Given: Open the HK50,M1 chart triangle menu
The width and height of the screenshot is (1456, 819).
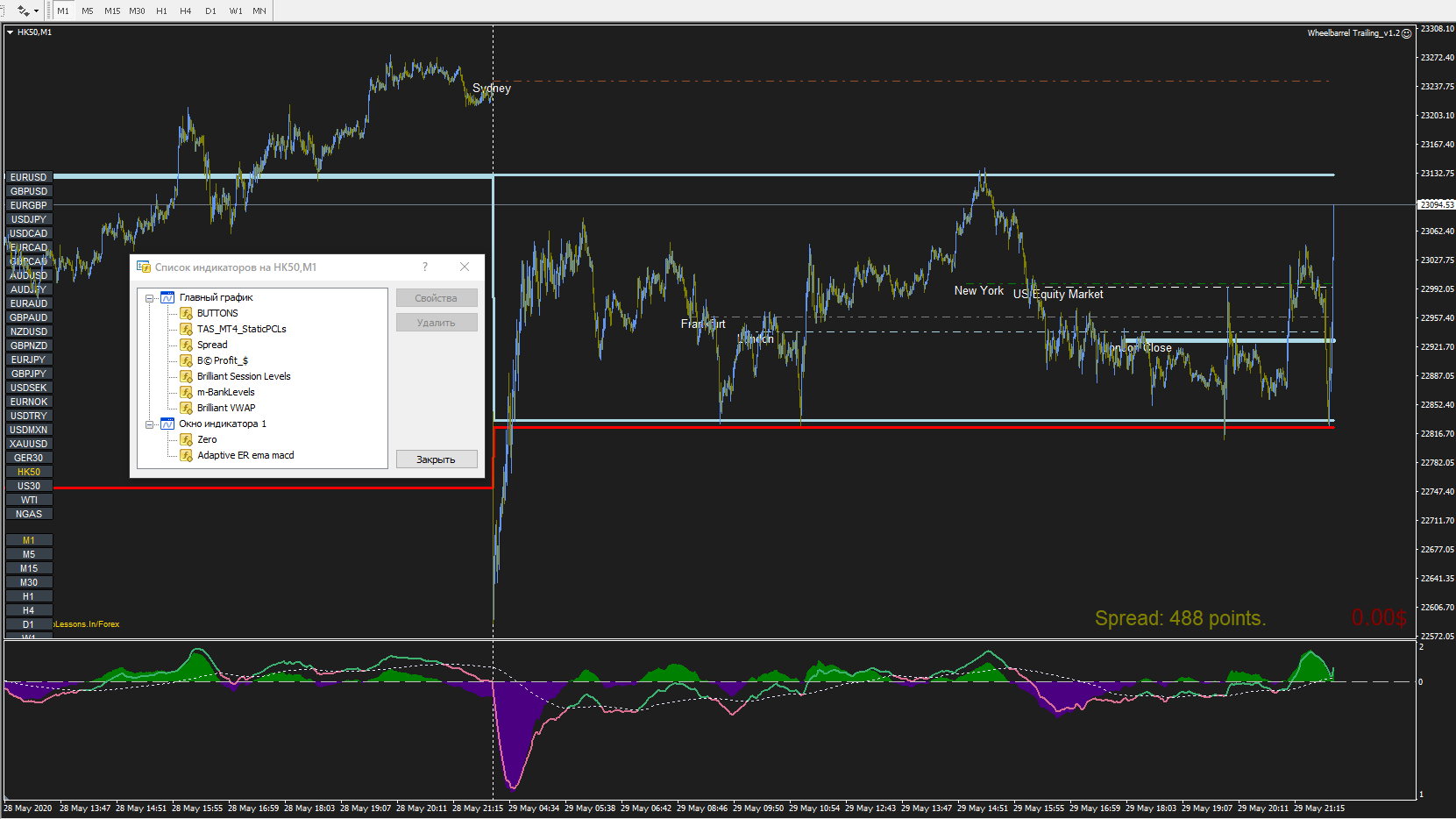Looking at the screenshot, I should tap(10, 32).
